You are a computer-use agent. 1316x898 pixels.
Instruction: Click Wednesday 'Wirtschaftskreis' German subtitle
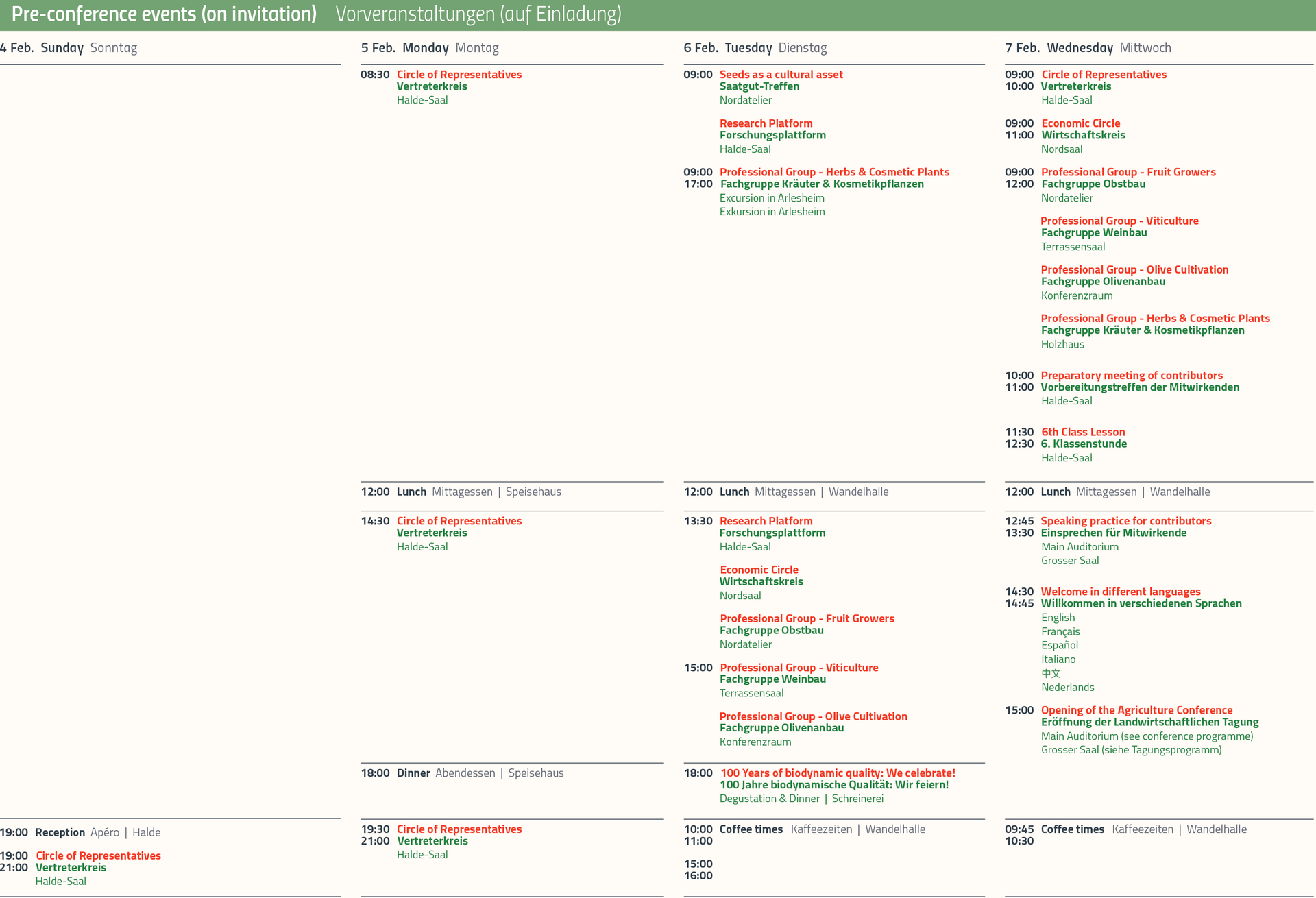1083,135
